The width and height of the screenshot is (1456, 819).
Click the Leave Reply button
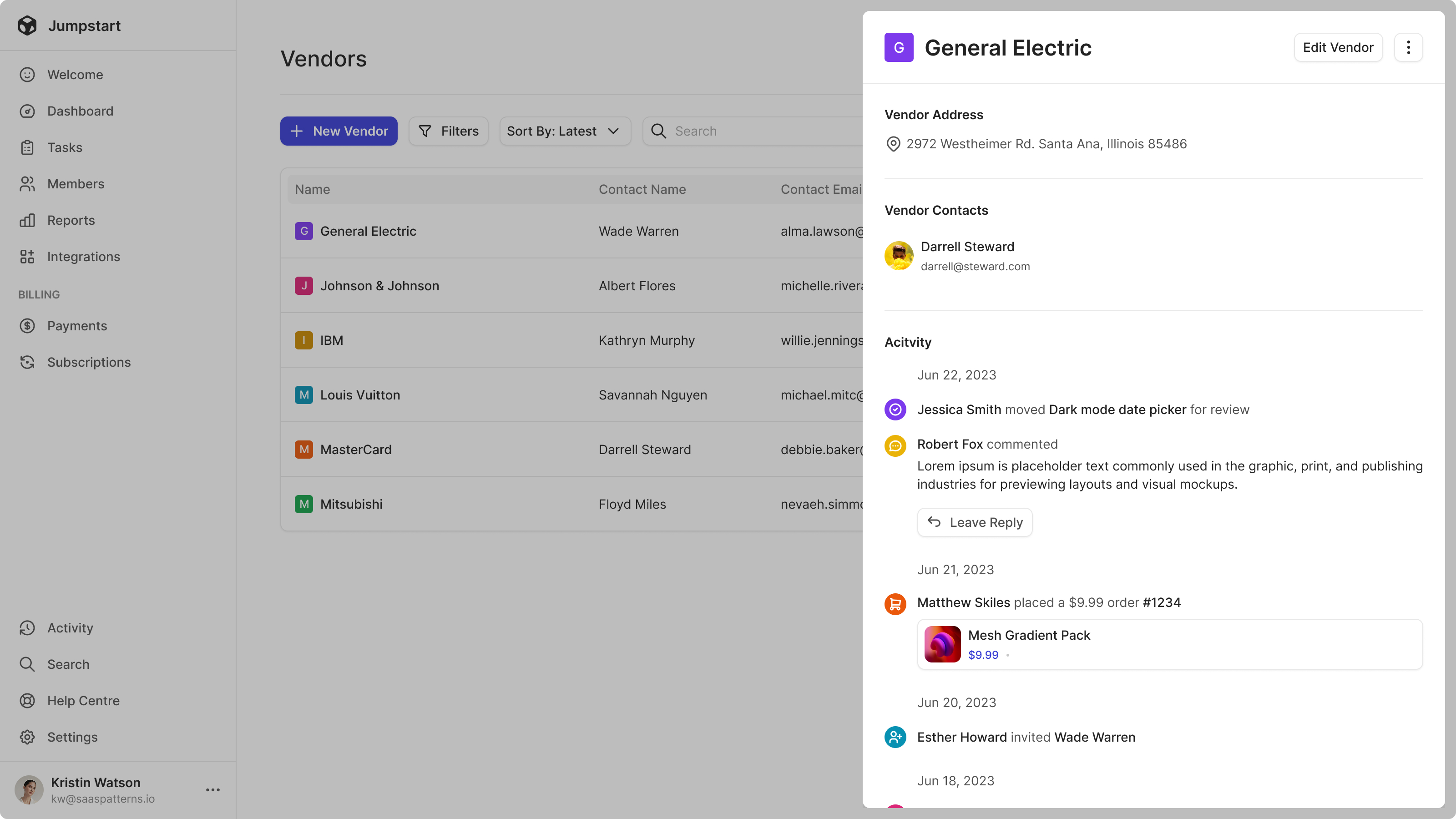(x=975, y=522)
